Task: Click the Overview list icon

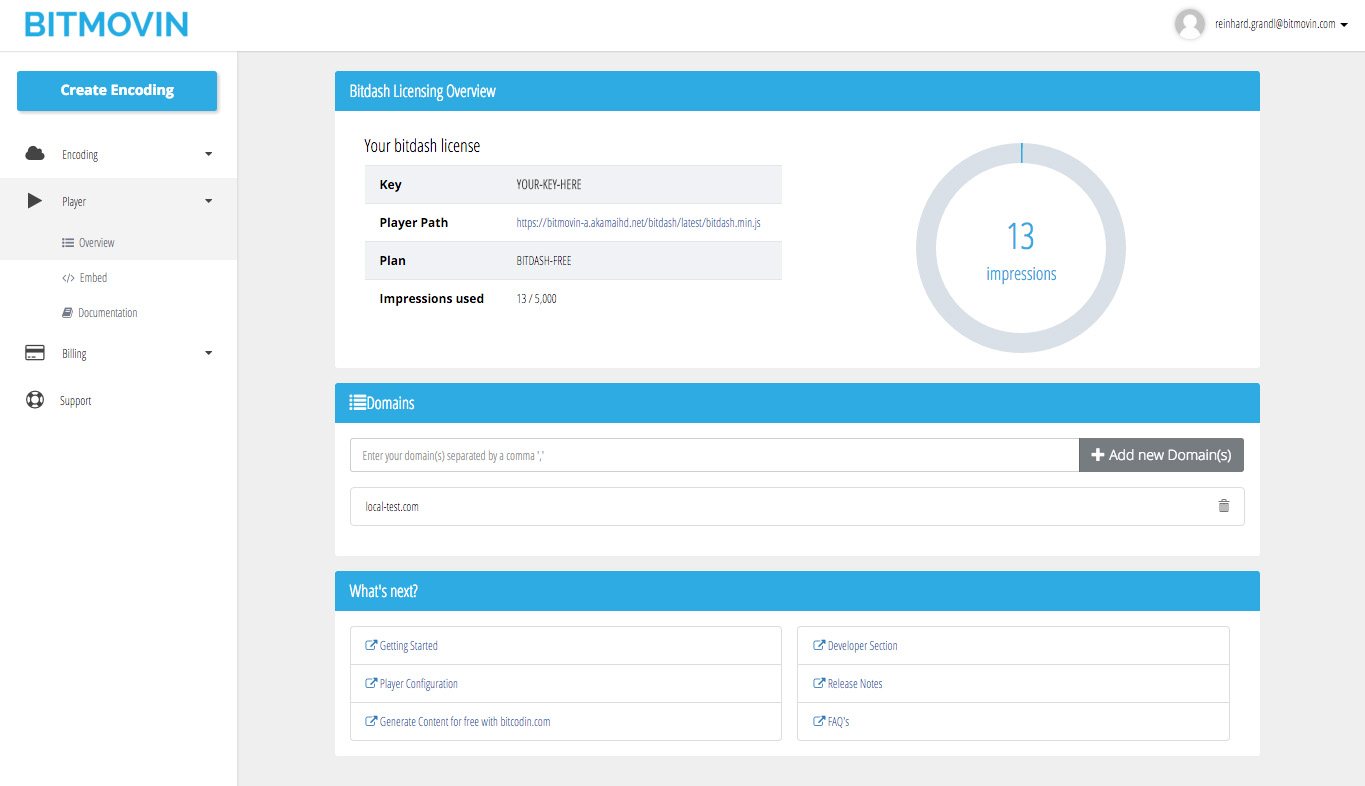Action: click(68, 243)
